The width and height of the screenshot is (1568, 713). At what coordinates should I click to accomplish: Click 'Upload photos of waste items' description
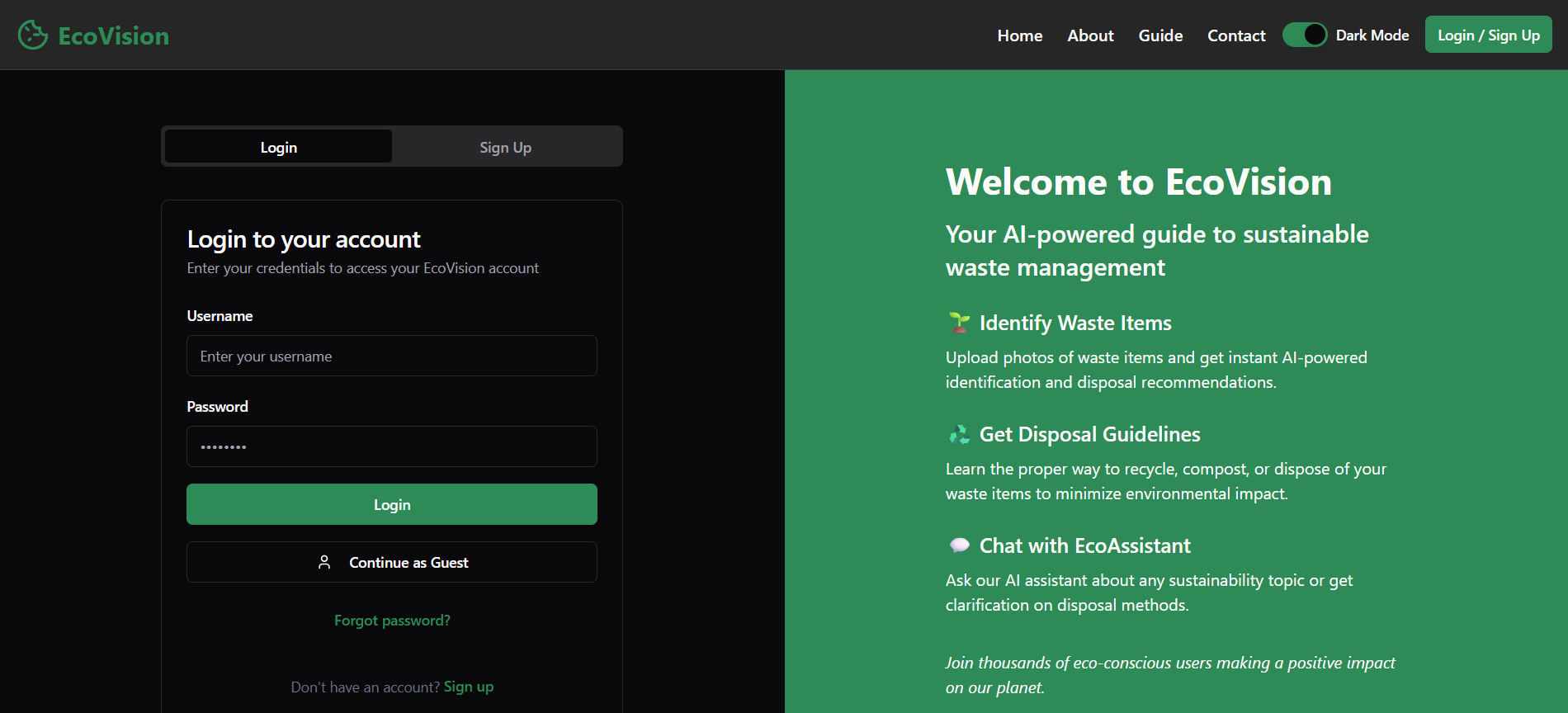pos(1156,370)
